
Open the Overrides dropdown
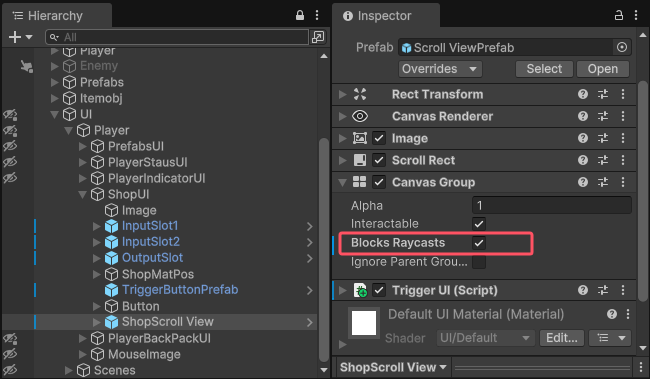pos(440,69)
